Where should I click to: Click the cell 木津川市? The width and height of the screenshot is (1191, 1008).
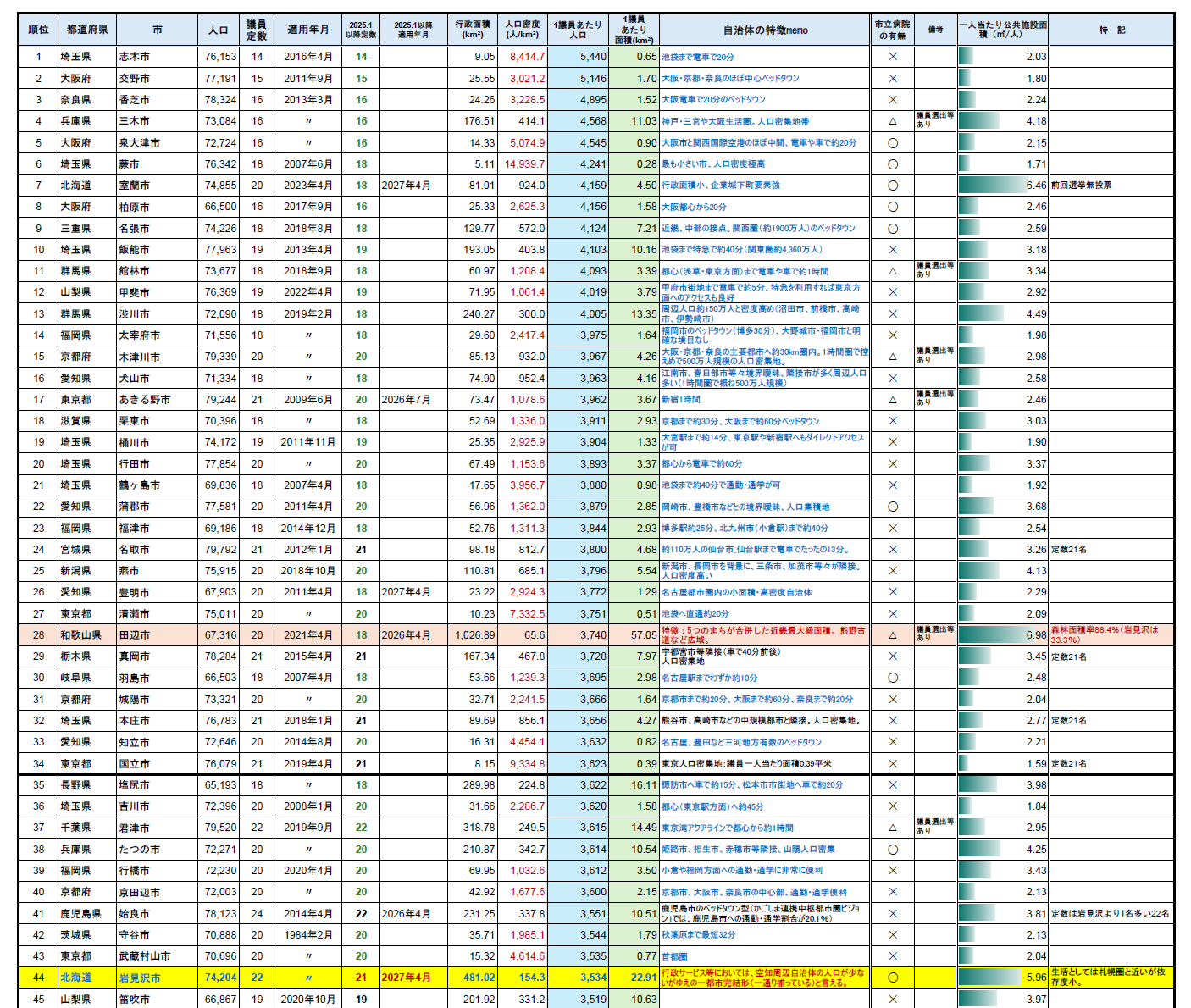(x=157, y=357)
